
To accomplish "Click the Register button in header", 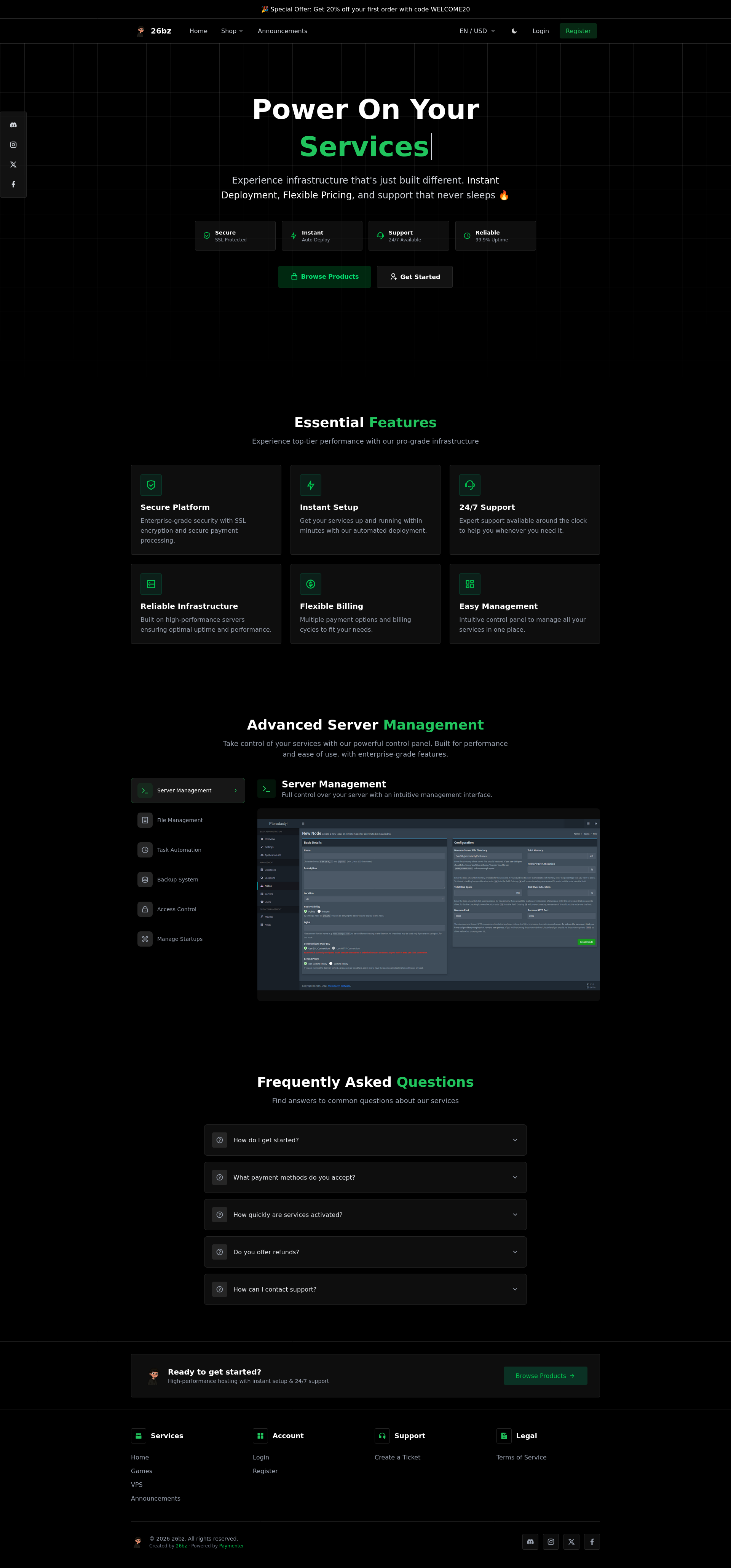I will (x=578, y=31).
